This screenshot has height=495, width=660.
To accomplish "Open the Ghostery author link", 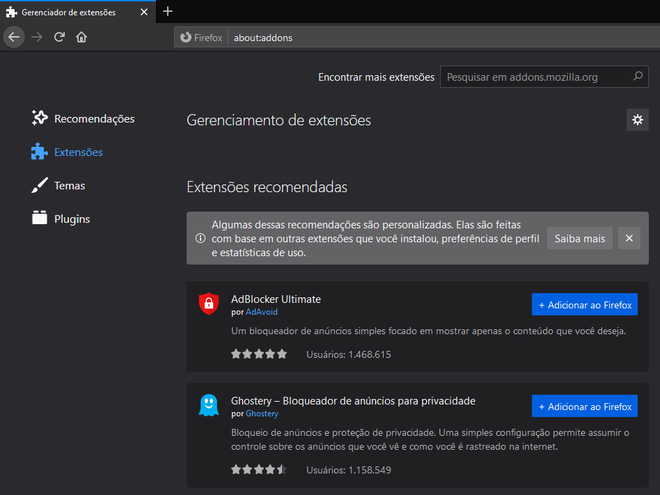I will click(x=262, y=414).
